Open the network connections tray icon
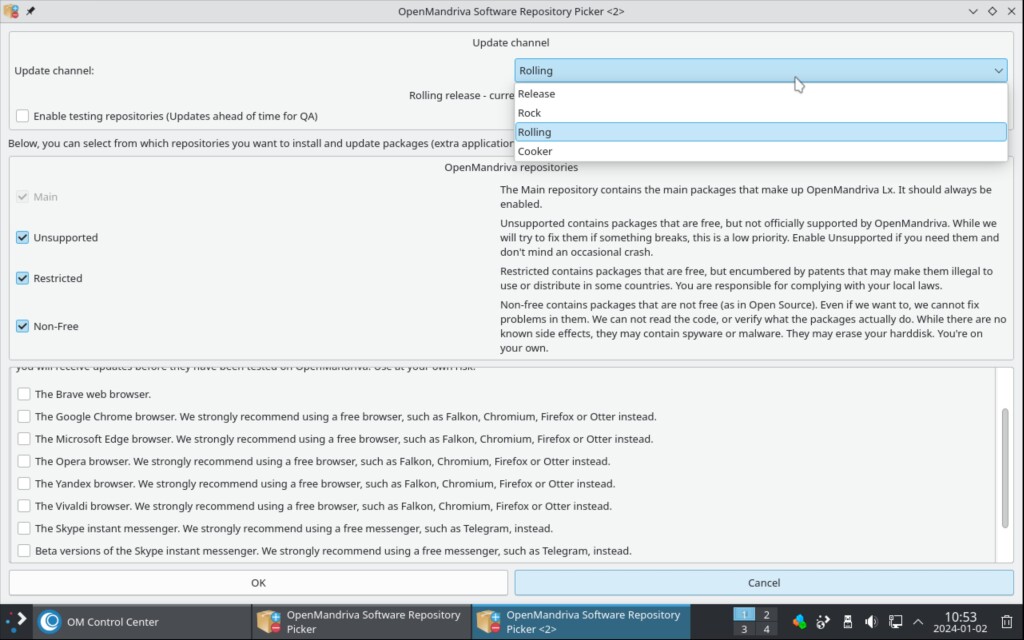This screenshot has height=640, width=1024. [895, 622]
